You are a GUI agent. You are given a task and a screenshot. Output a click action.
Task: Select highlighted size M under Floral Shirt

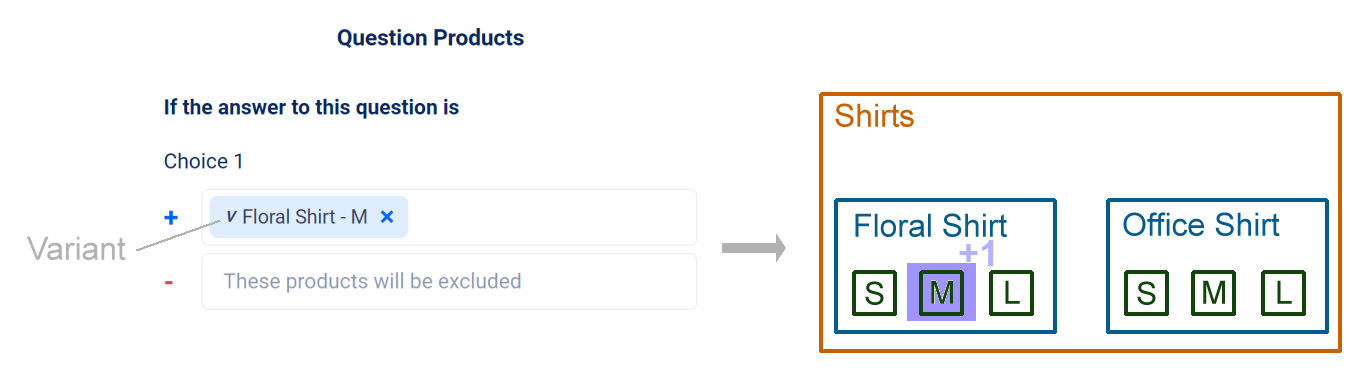941,293
